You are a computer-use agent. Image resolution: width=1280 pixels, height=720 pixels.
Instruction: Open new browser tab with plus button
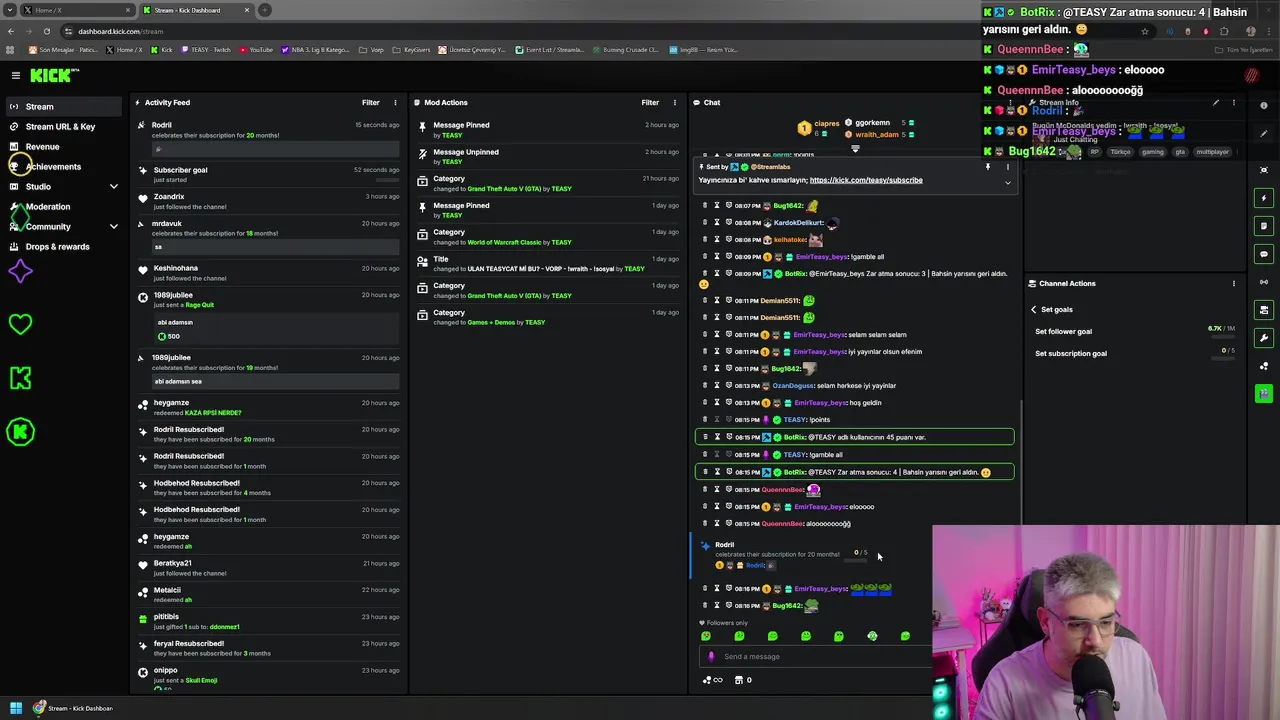pyautogui.click(x=265, y=10)
